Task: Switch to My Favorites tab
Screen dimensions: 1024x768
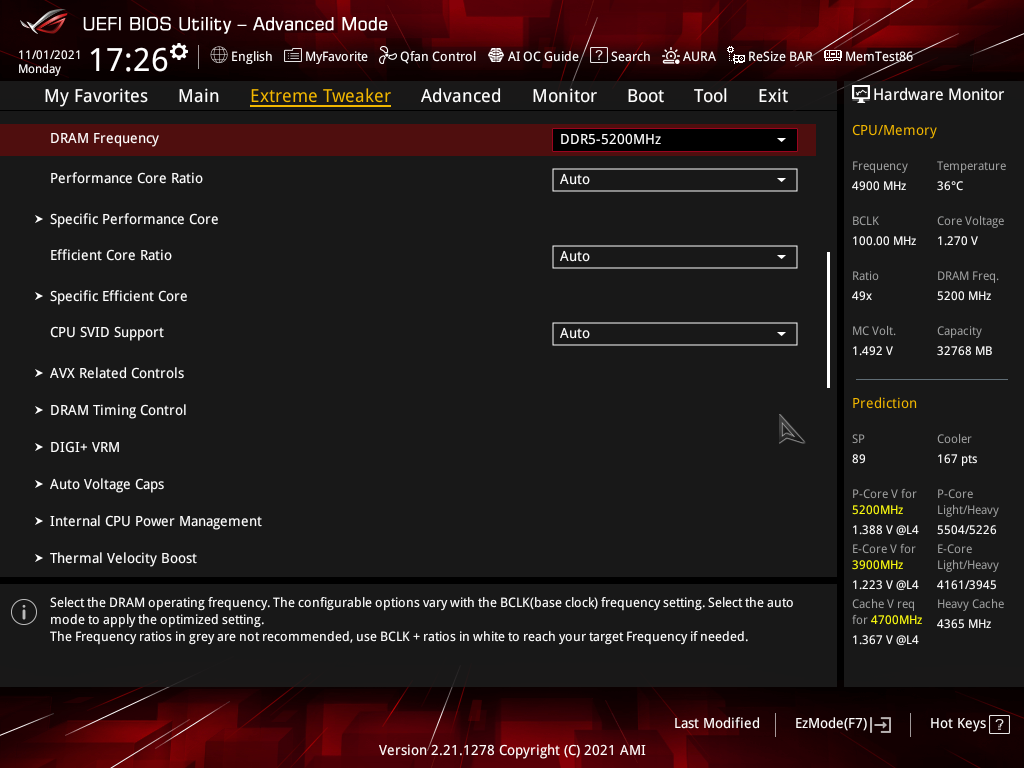Action: tap(96, 96)
